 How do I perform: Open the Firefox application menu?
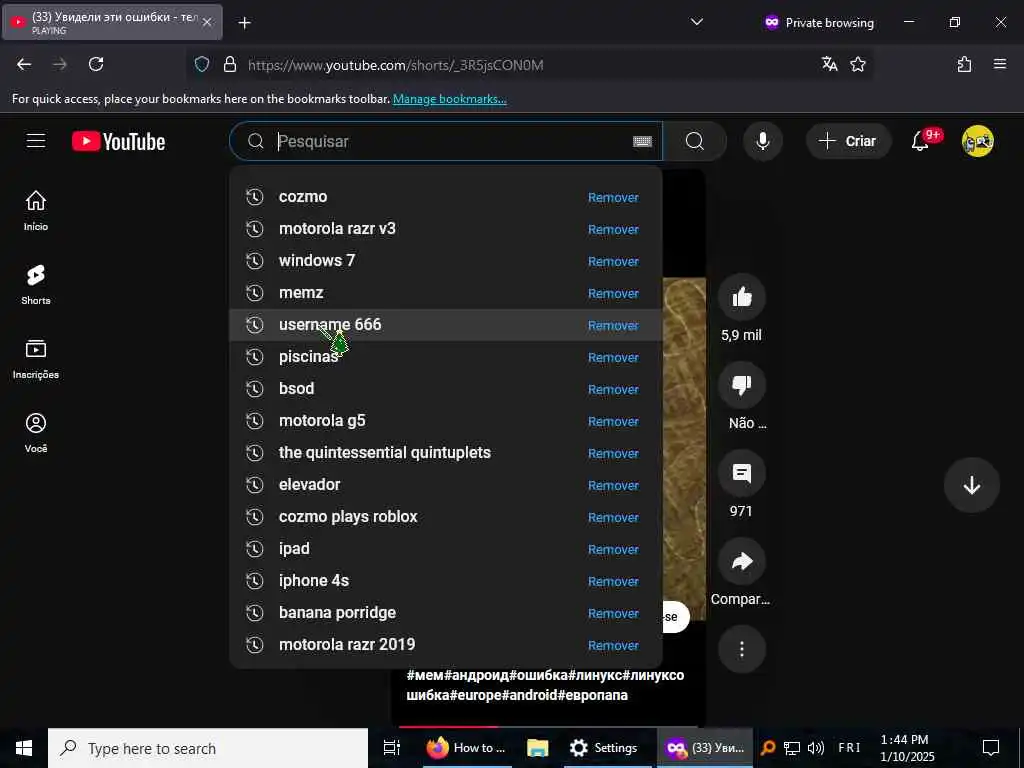point(1000,64)
